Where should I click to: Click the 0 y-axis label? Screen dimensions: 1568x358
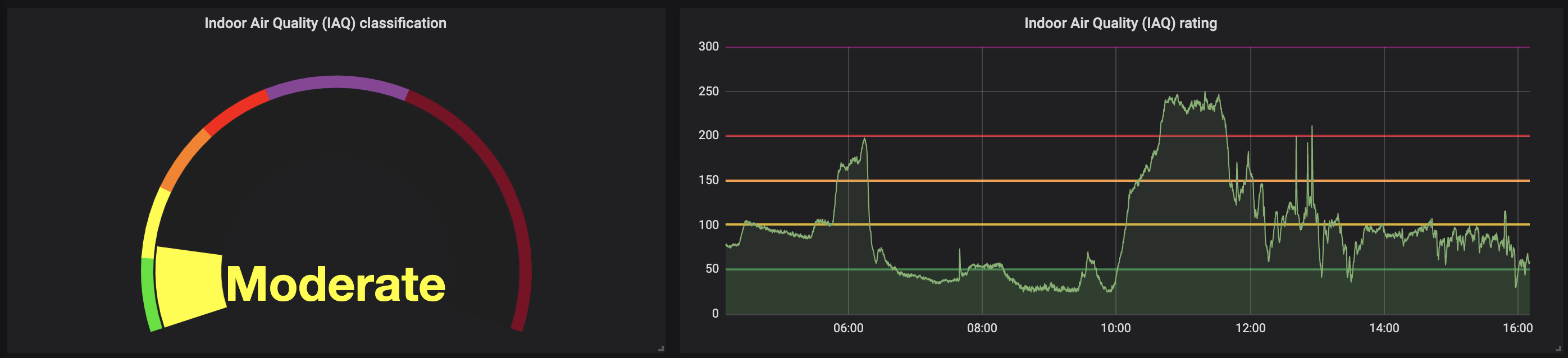point(715,314)
